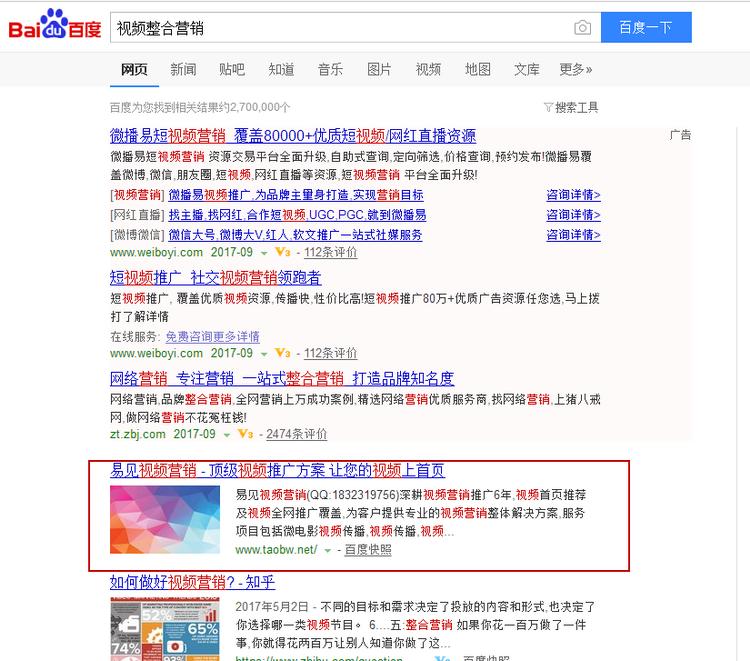Open link 微播易视频推广,为品牌主量身打造
Image resolution: width=750 pixels, height=661 pixels.
click(x=296, y=195)
